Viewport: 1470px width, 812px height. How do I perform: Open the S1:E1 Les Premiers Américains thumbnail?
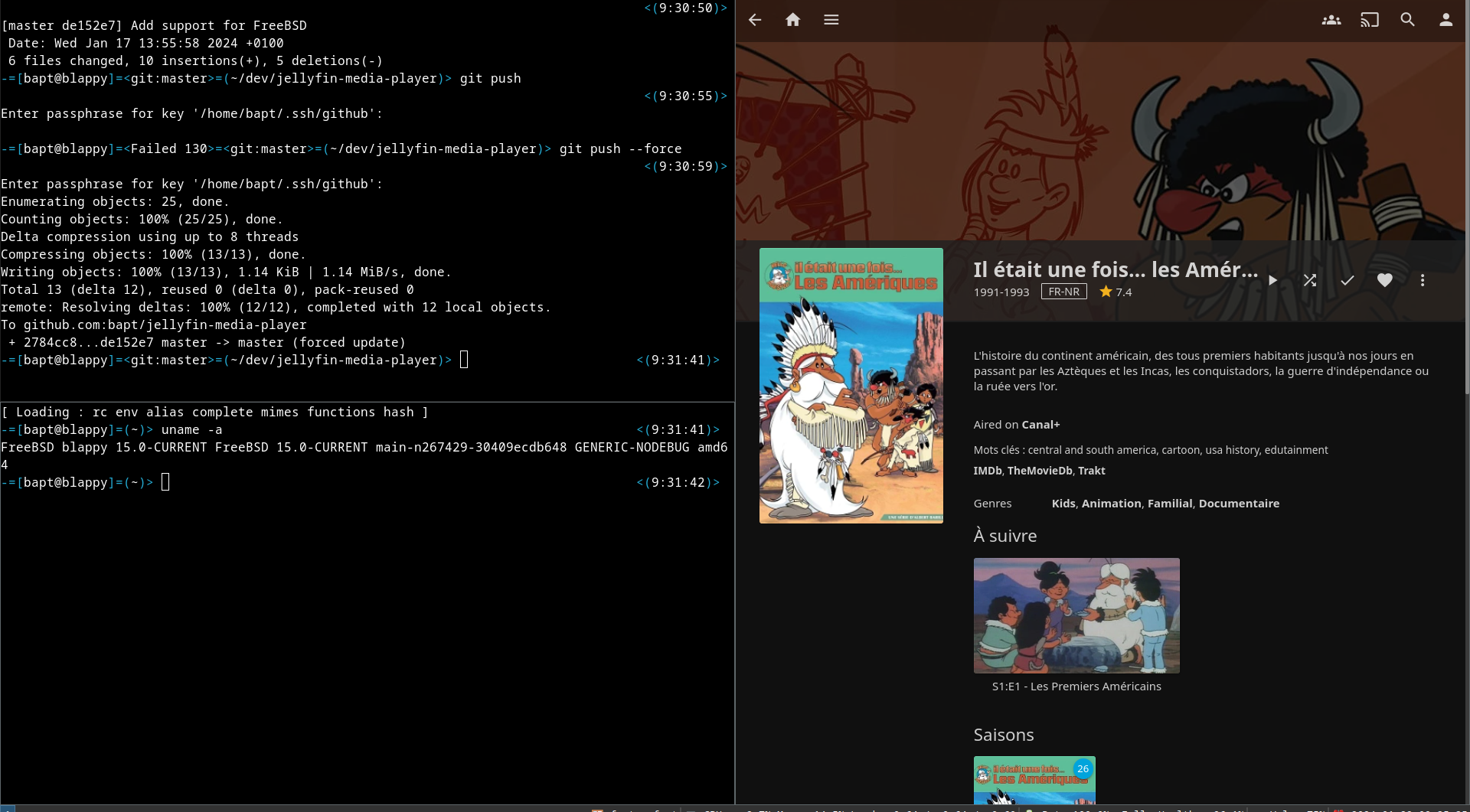click(1076, 615)
